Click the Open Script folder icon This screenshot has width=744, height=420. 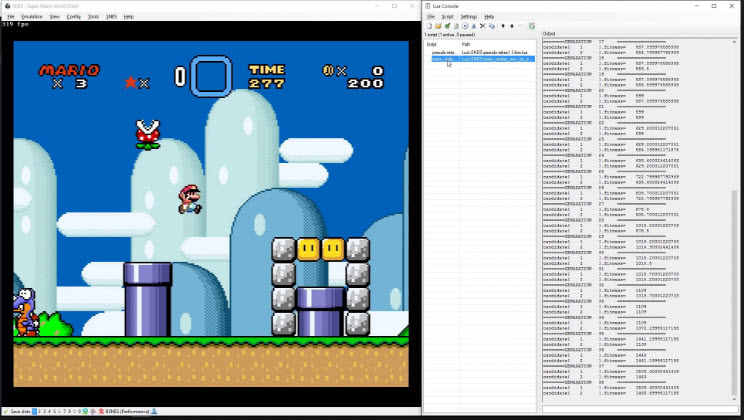point(437,26)
